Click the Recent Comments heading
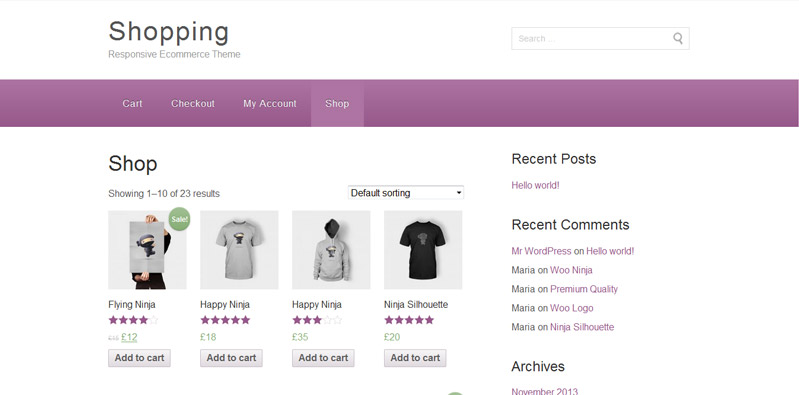 (x=570, y=225)
